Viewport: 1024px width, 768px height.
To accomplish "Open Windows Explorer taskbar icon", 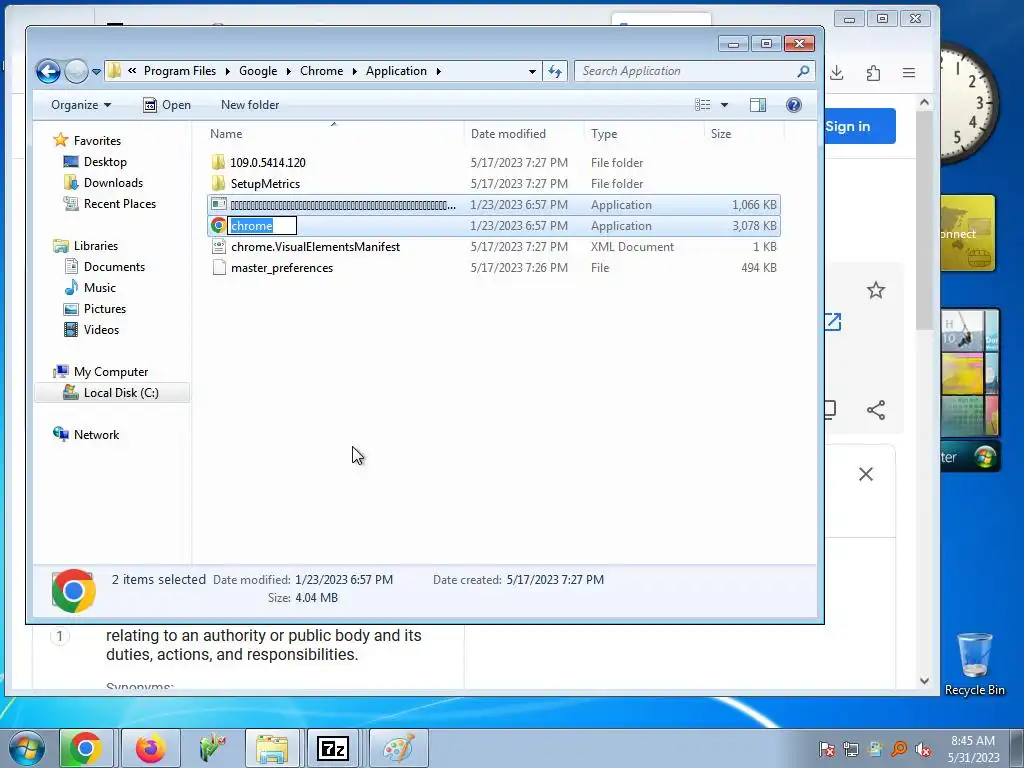I will [x=272, y=748].
